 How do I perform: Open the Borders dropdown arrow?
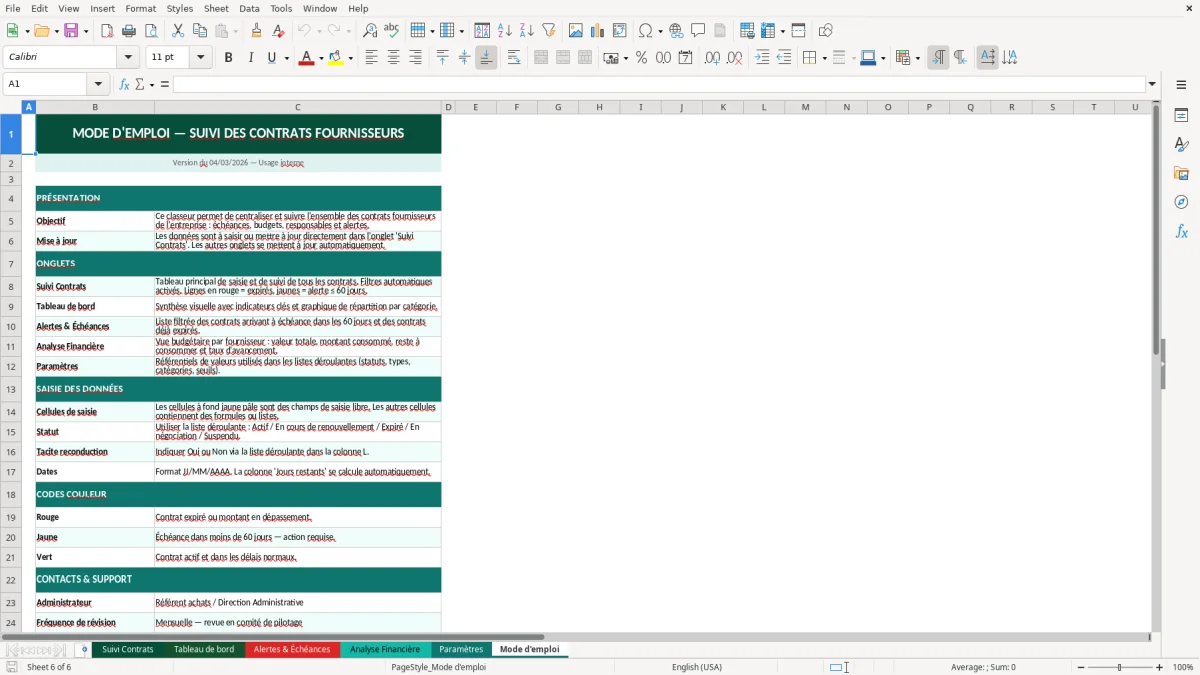click(x=823, y=58)
